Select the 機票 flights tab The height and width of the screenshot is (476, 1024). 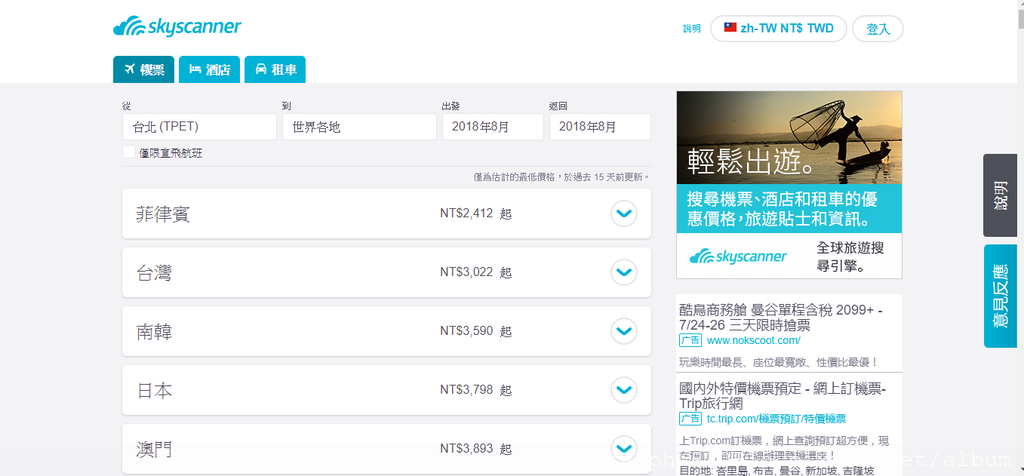click(x=144, y=69)
